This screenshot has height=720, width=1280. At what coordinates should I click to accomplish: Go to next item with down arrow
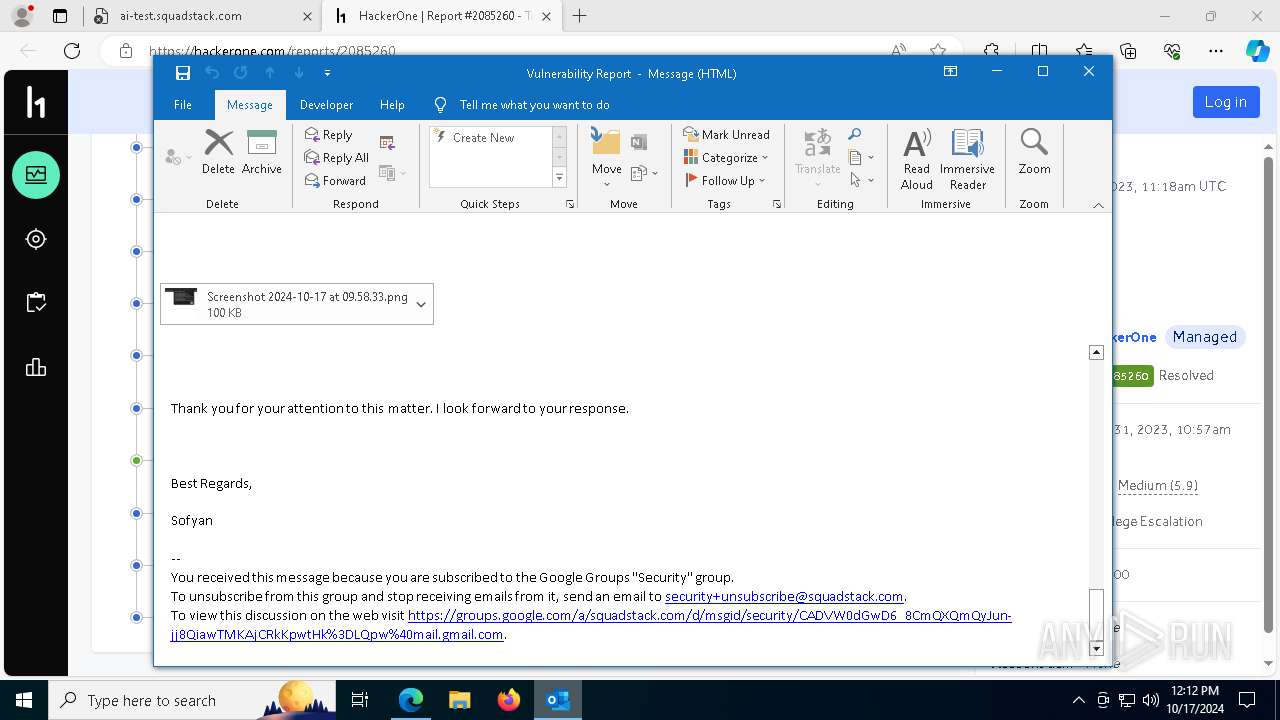(x=298, y=73)
